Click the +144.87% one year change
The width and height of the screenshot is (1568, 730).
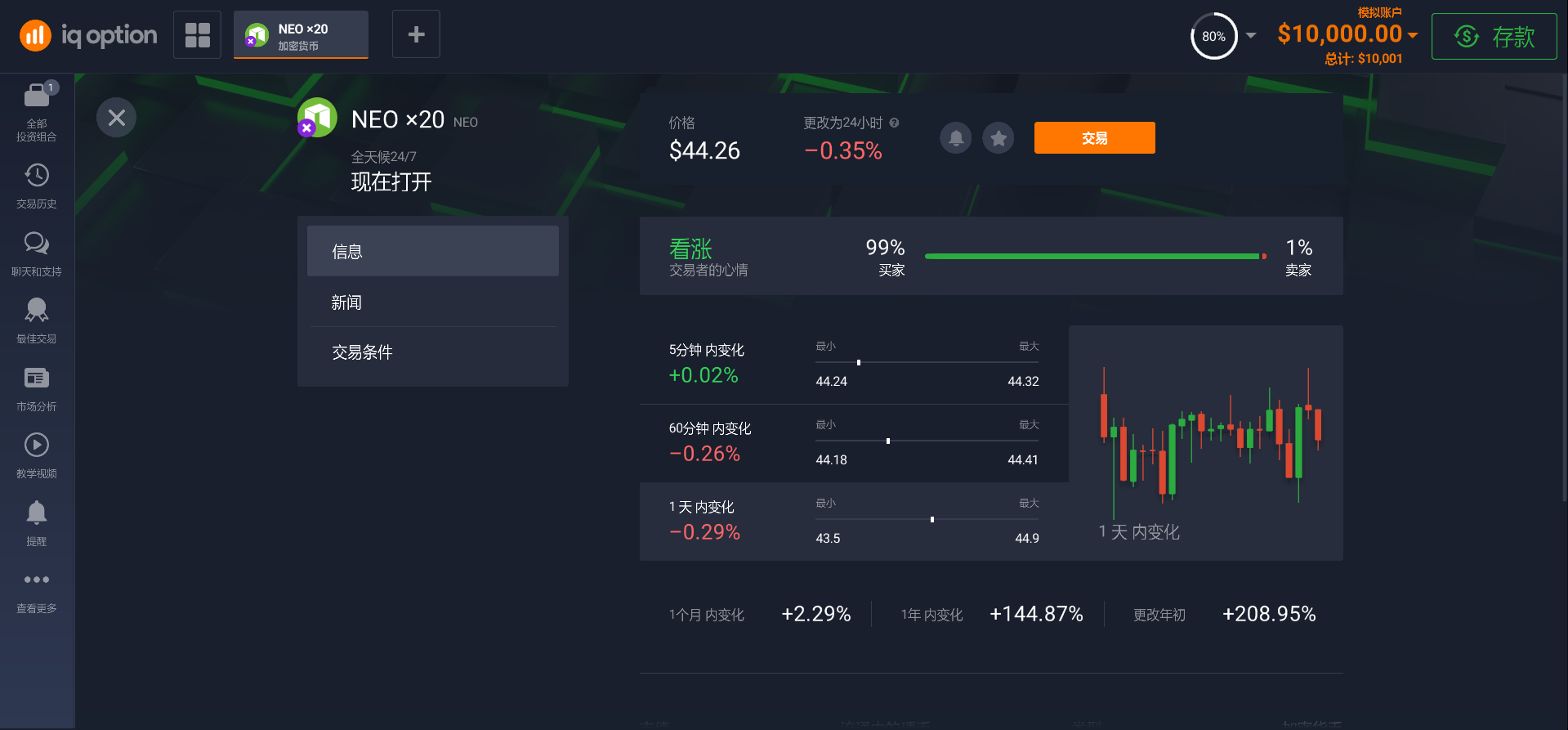[1036, 614]
